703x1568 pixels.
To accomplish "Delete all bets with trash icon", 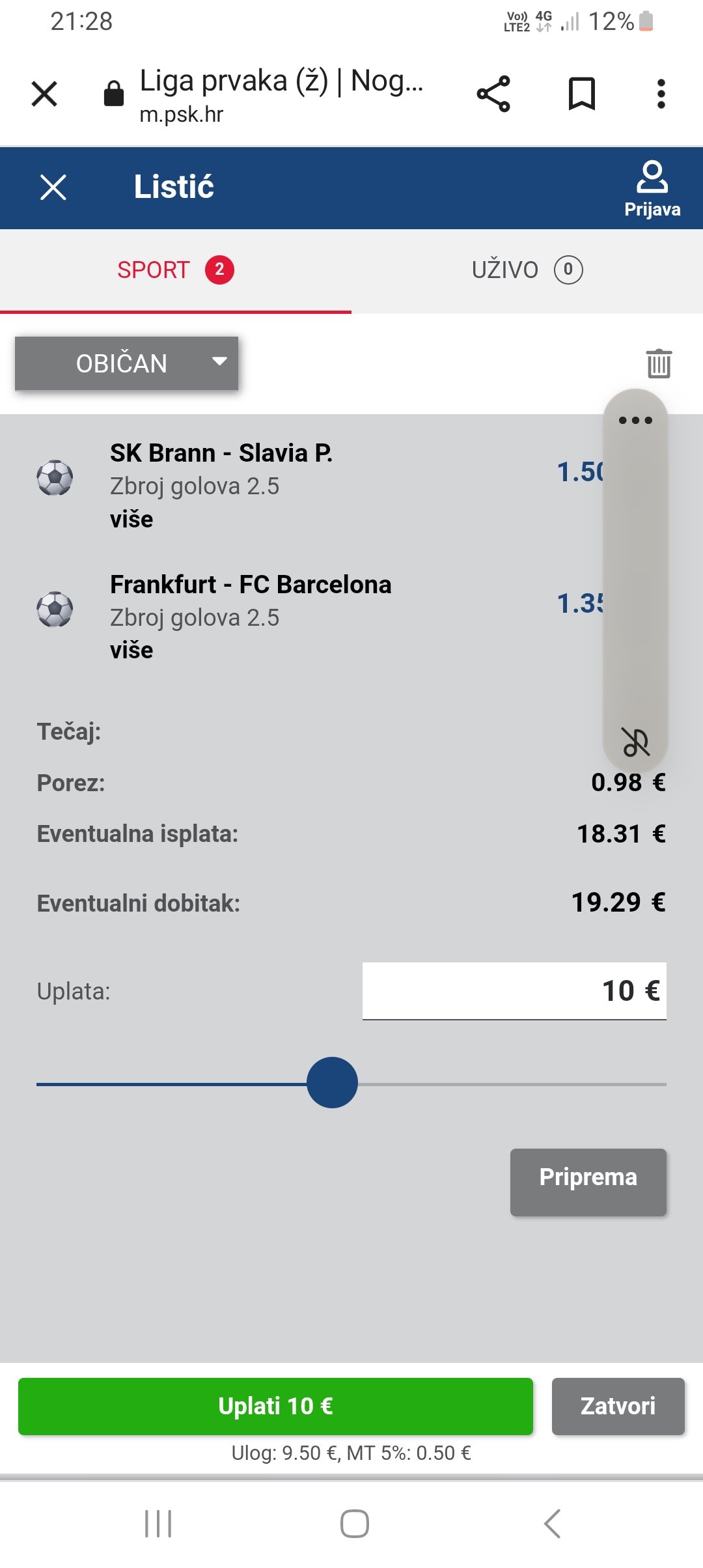I will tap(659, 363).
